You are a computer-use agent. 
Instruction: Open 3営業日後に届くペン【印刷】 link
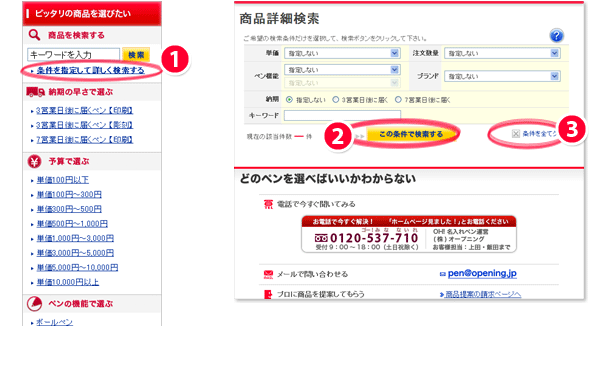click(x=84, y=111)
